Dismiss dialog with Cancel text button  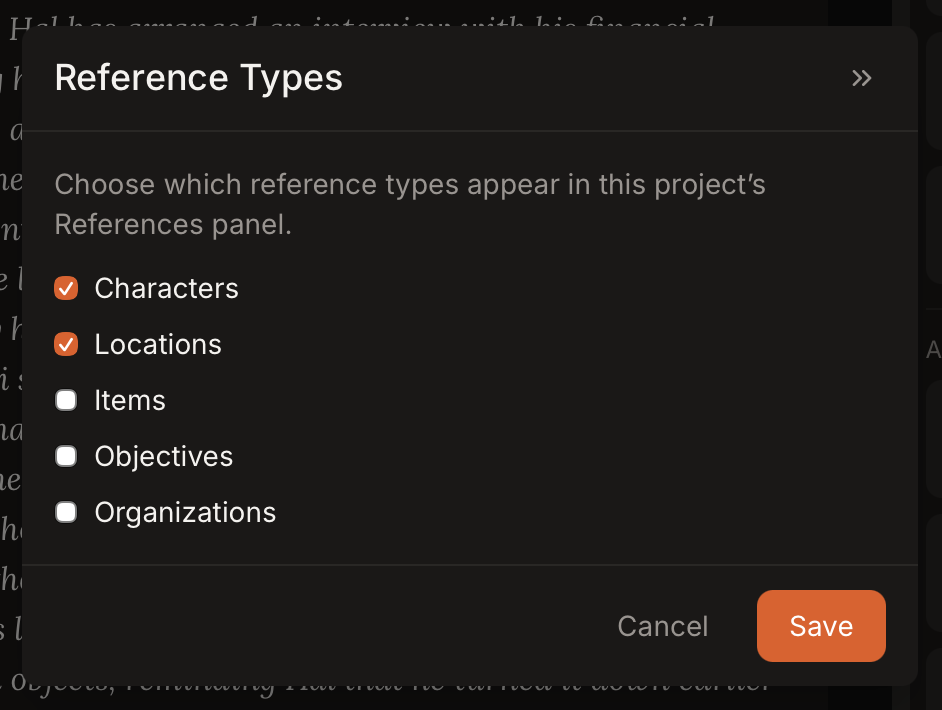pos(662,626)
